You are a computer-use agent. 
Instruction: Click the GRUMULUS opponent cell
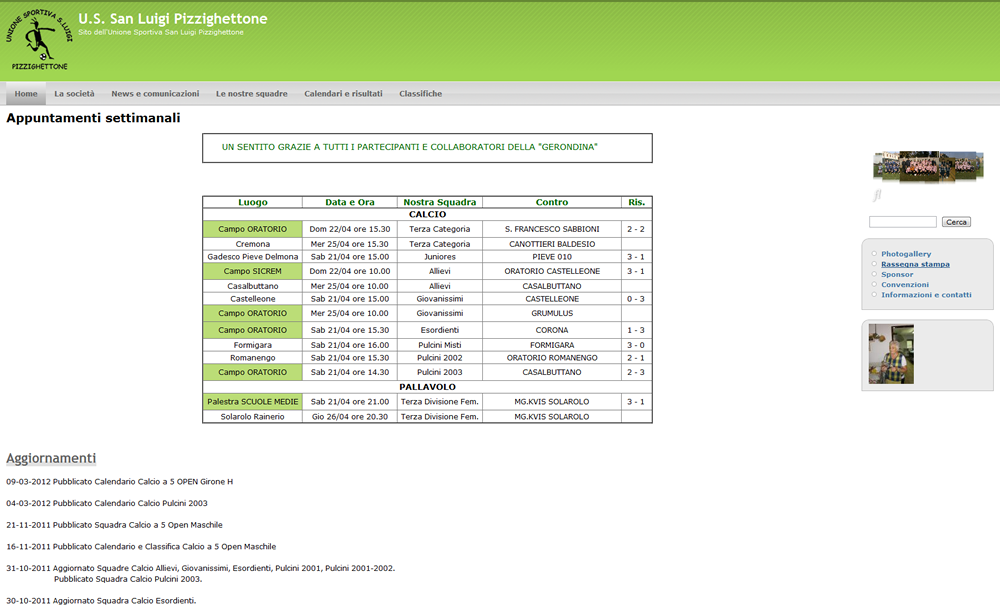pyautogui.click(x=552, y=313)
